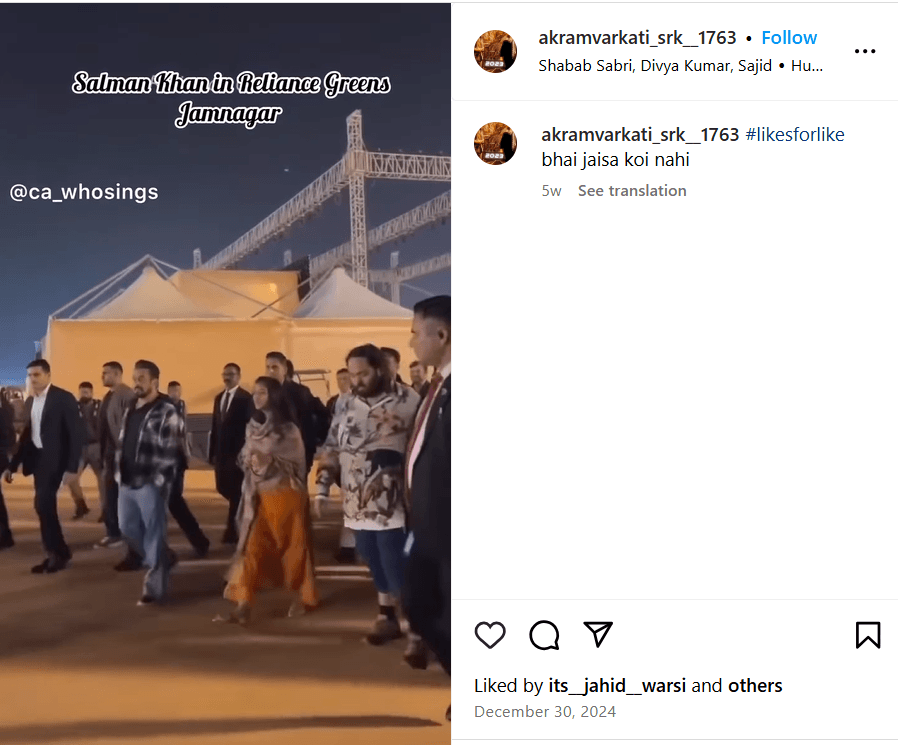Click See translation under caption
Image resolution: width=898 pixels, height=745 pixels.
pos(632,191)
